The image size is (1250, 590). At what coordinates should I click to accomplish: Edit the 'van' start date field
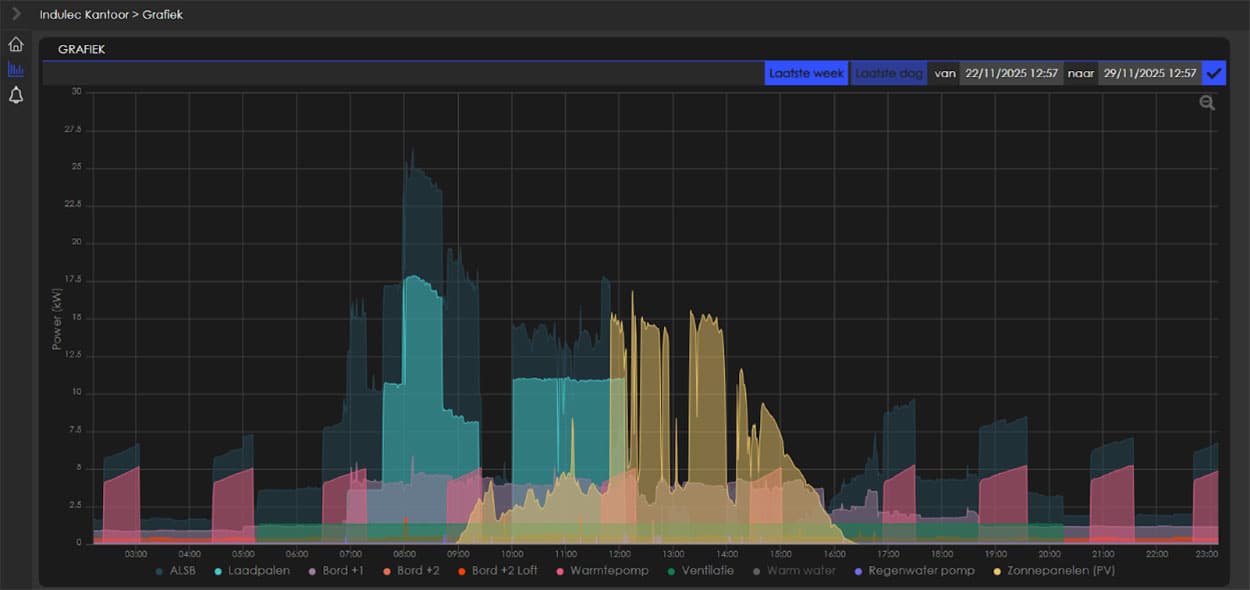[1011, 73]
